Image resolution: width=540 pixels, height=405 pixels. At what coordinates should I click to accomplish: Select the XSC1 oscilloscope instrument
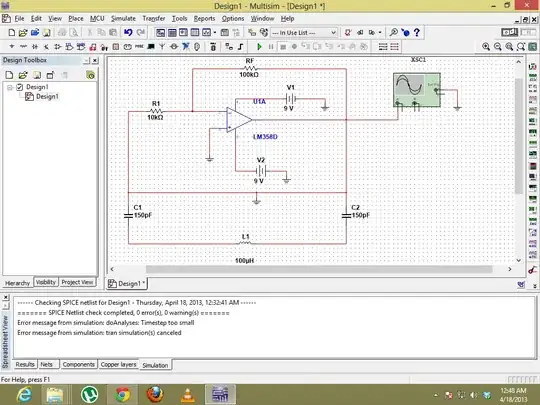tap(417, 90)
